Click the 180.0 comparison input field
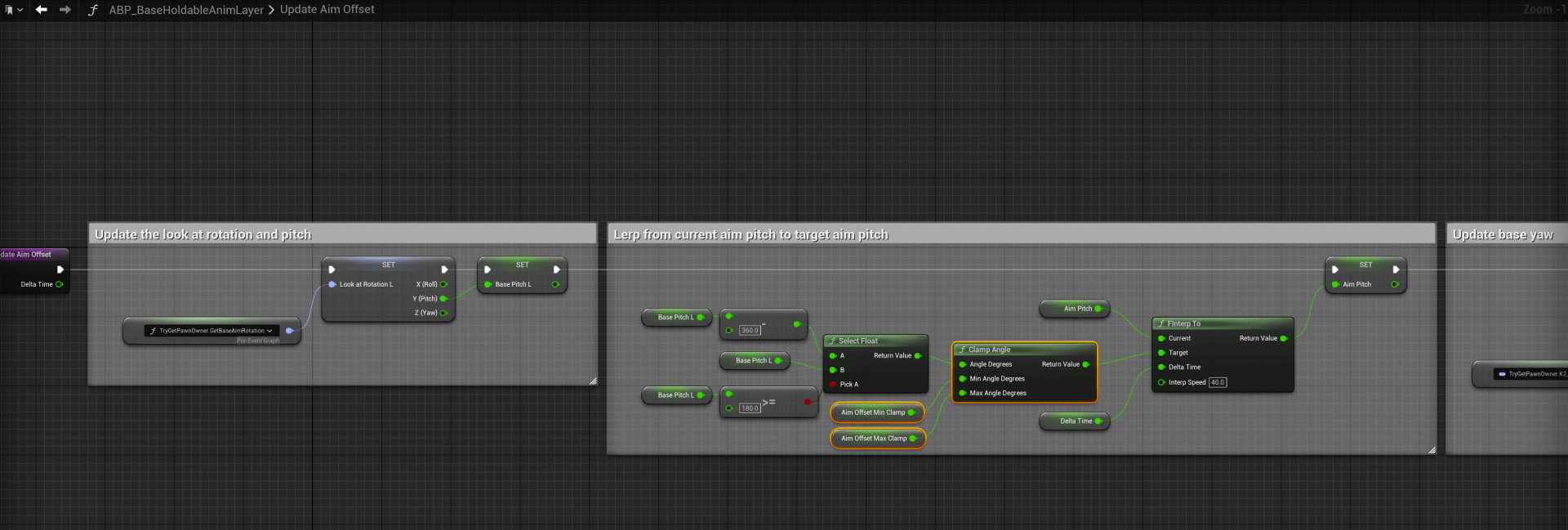This screenshot has width=1568, height=530. (x=750, y=408)
